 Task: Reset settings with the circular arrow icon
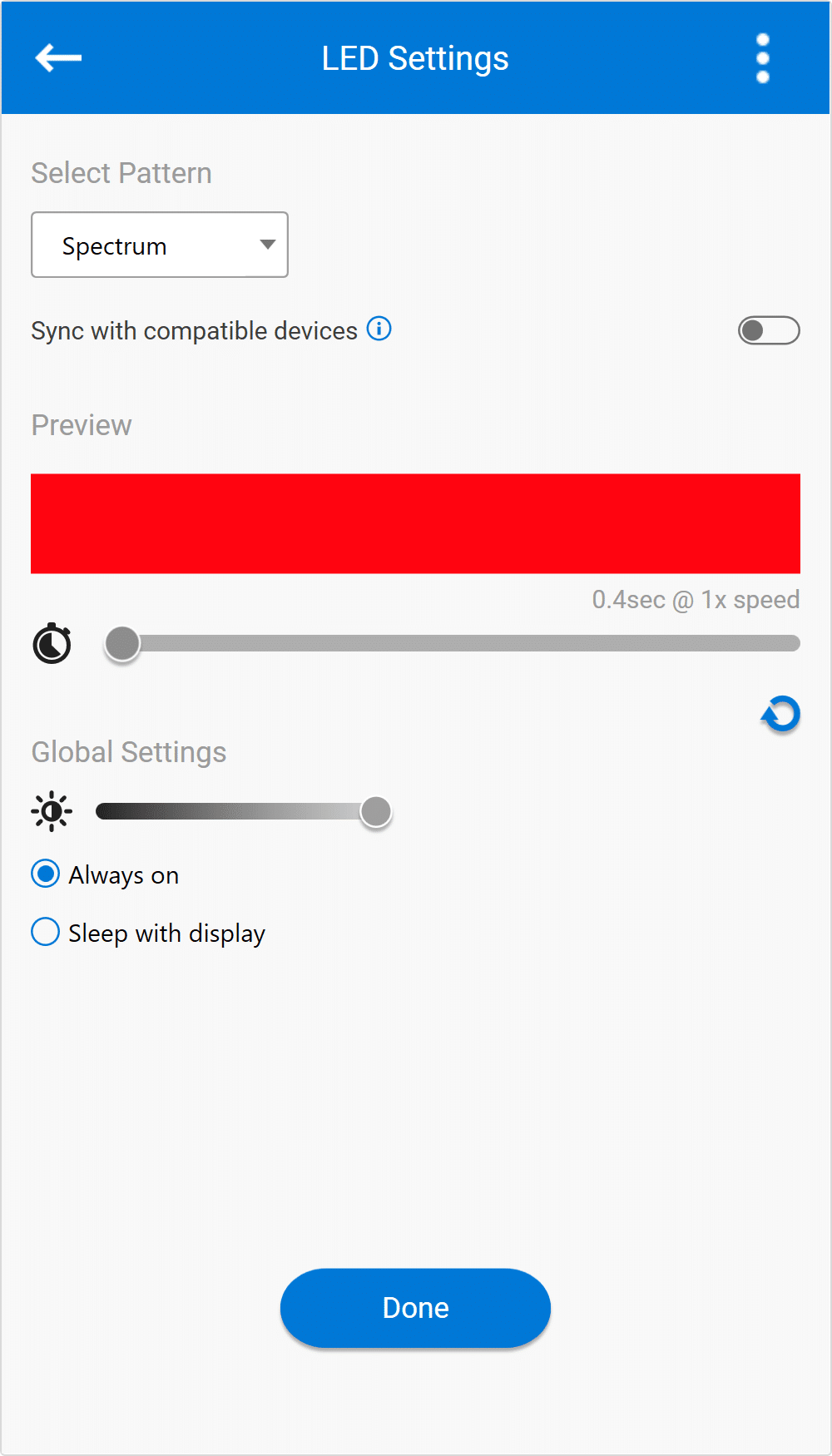coord(780,714)
